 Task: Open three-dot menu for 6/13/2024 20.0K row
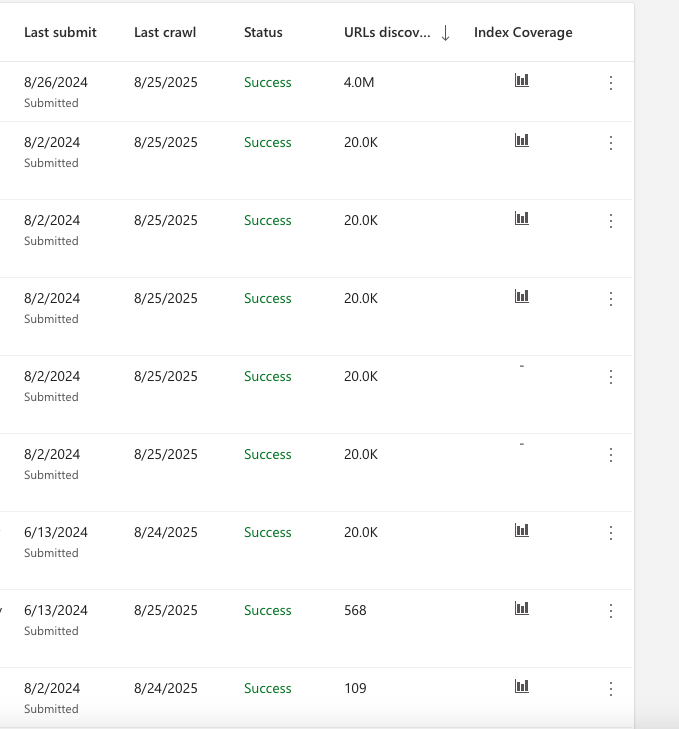pos(611,532)
